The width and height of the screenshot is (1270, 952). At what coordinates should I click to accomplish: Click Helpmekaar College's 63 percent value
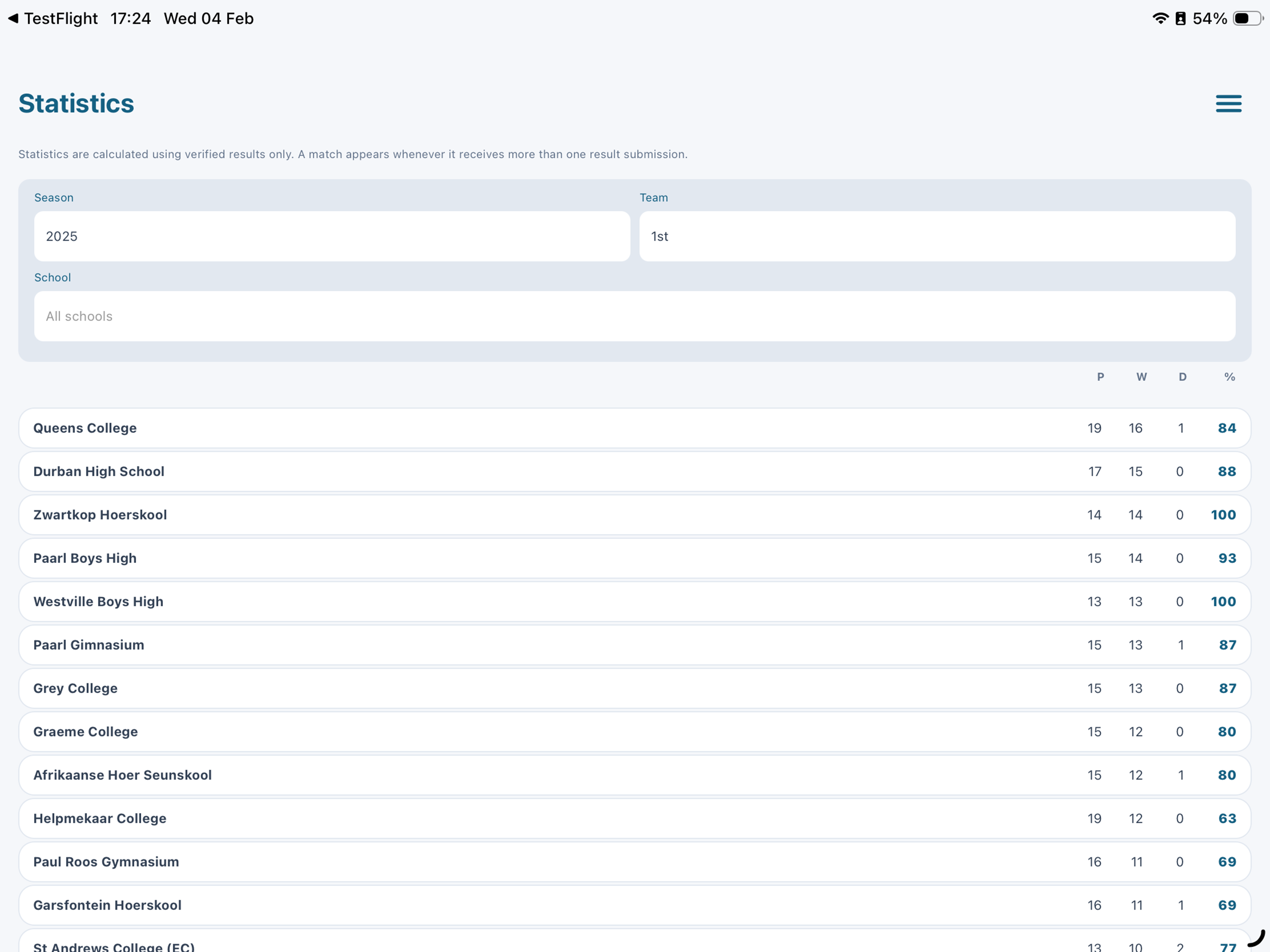pos(1227,818)
